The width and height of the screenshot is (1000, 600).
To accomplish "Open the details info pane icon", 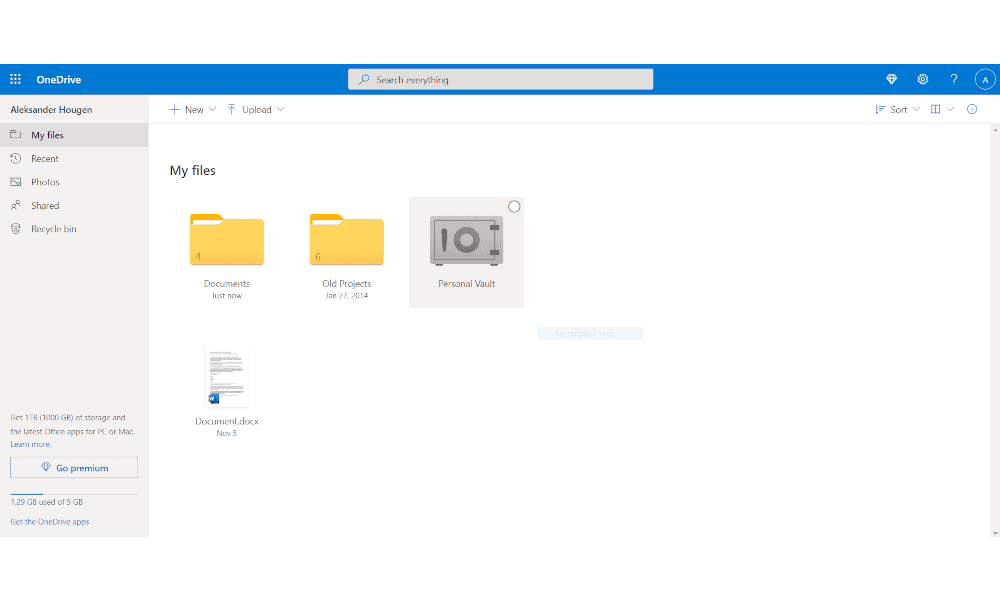I will (x=972, y=109).
